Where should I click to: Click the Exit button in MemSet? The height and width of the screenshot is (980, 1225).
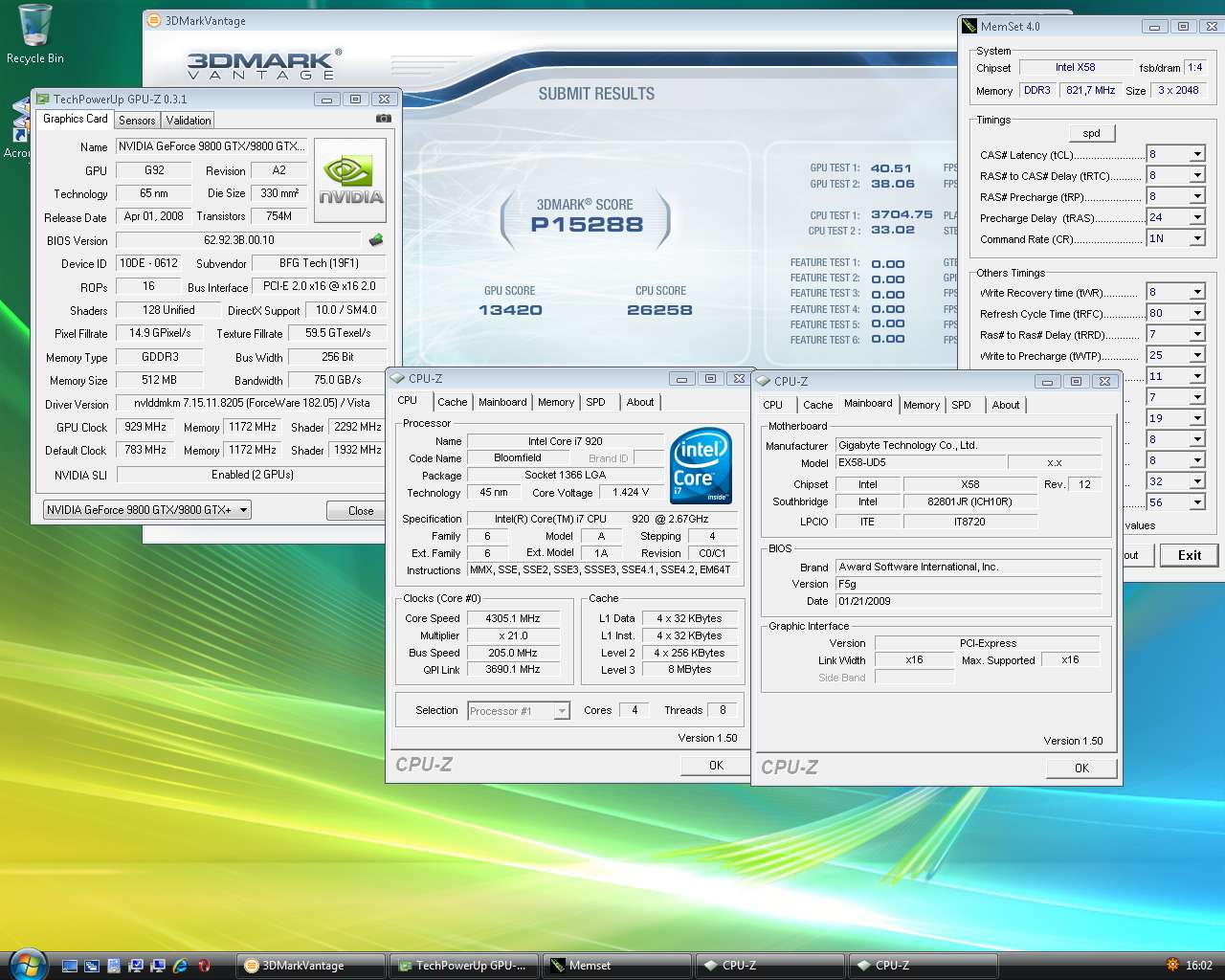pyautogui.click(x=1190, y=555)
